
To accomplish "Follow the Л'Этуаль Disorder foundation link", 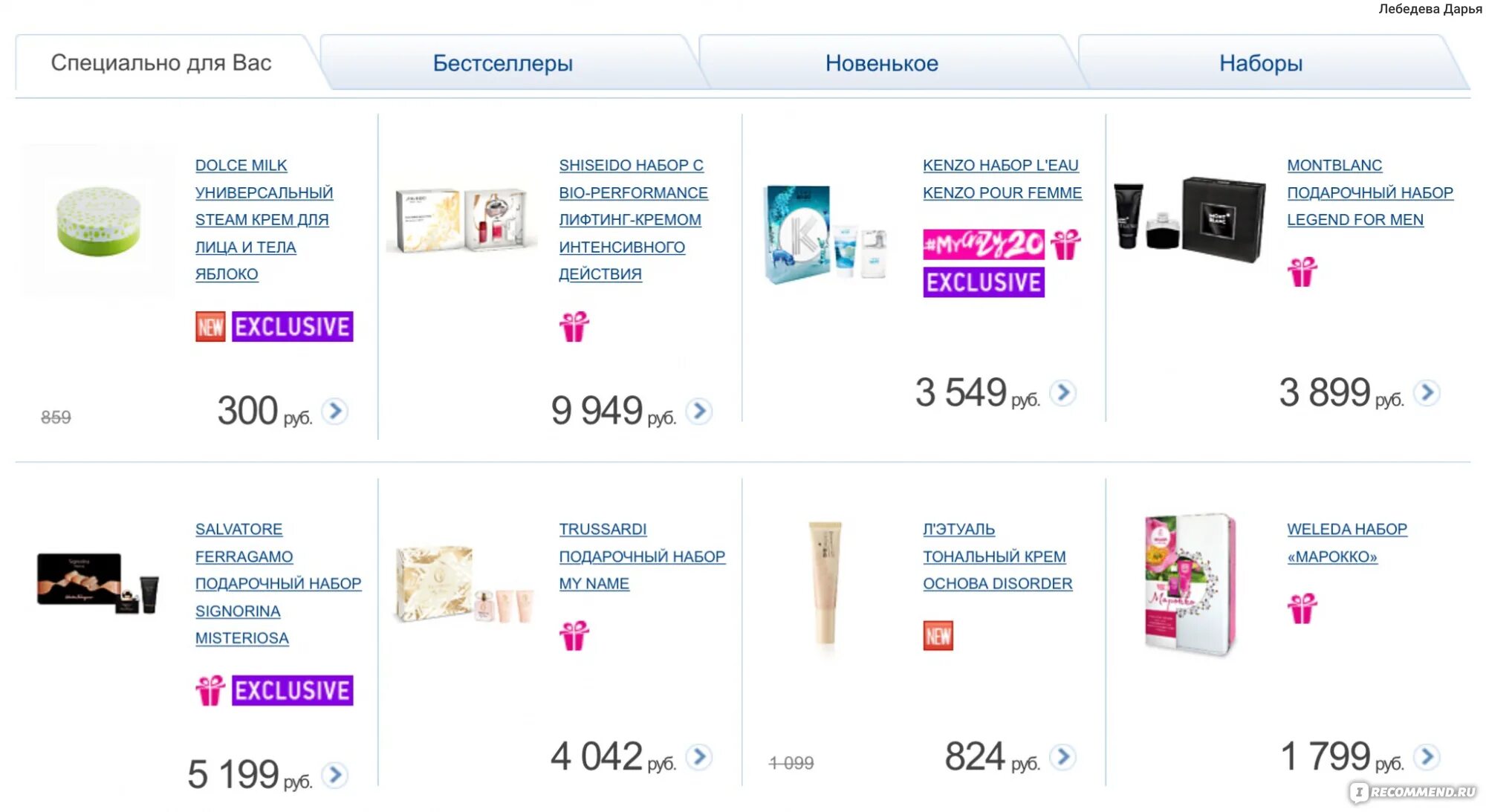I will coord(997,556).
